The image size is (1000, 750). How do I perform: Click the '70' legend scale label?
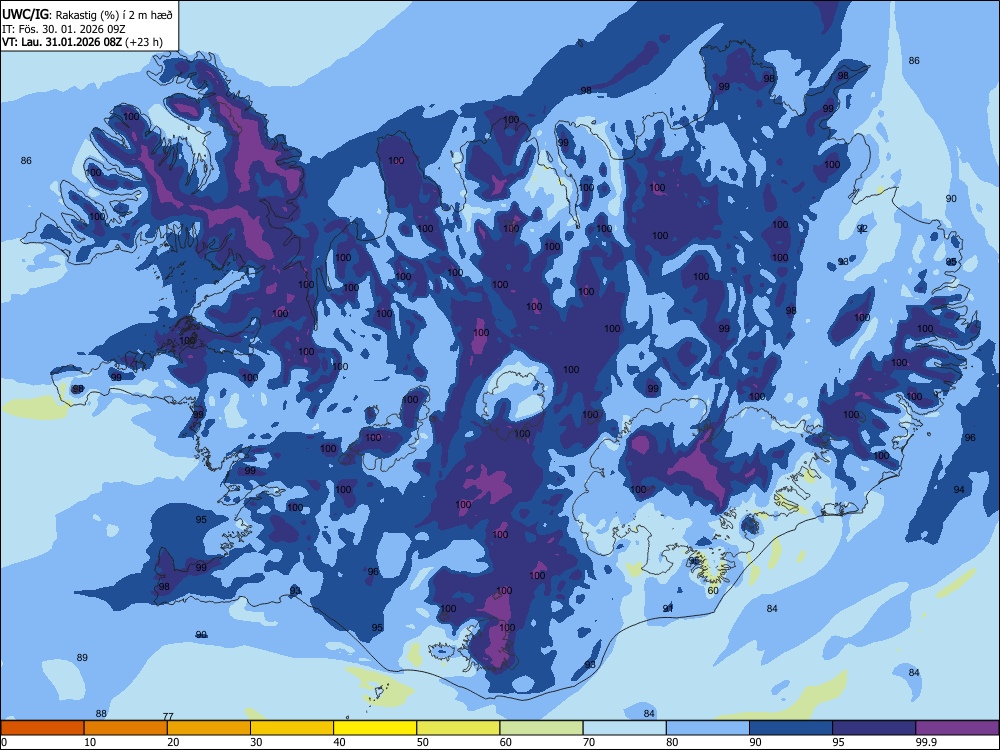[x=589, y=742]
